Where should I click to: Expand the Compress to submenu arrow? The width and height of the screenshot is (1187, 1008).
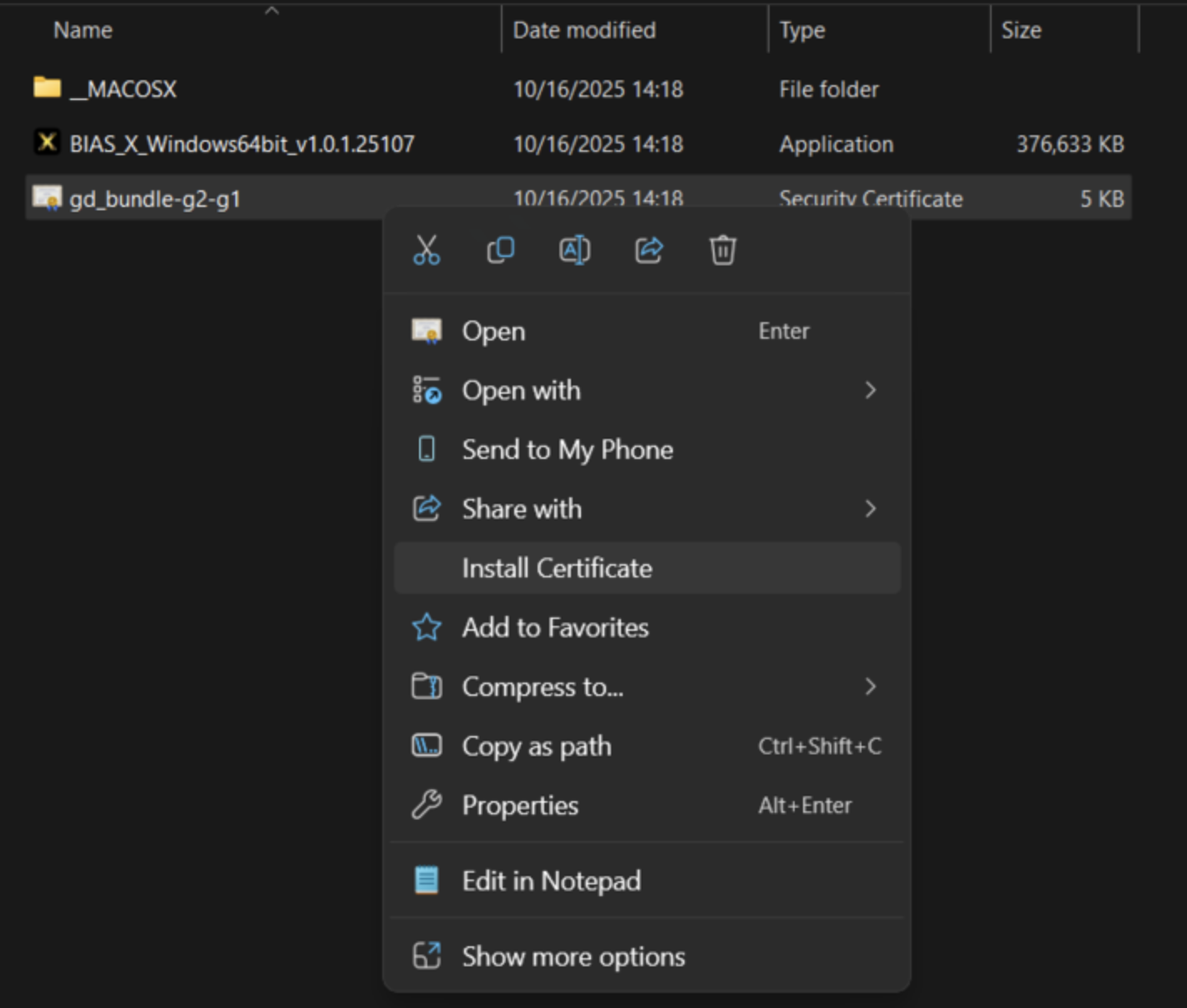[871, 687]
